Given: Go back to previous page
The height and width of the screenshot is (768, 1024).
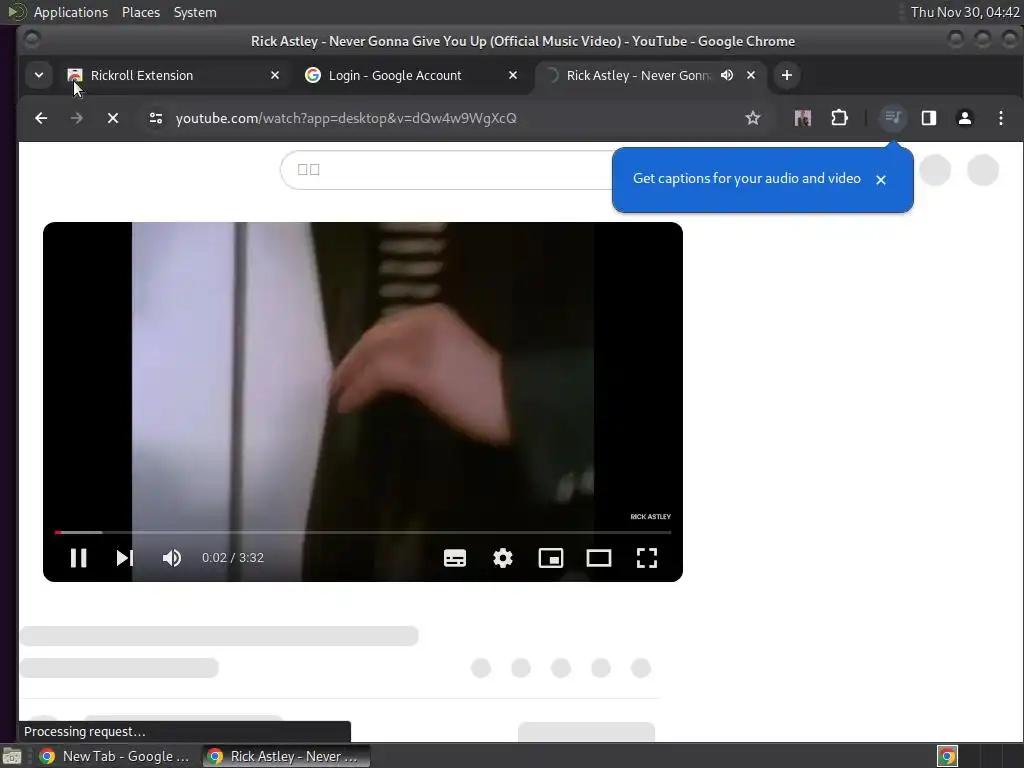Looking at the screenshot, I should click(x=41, y=118).
